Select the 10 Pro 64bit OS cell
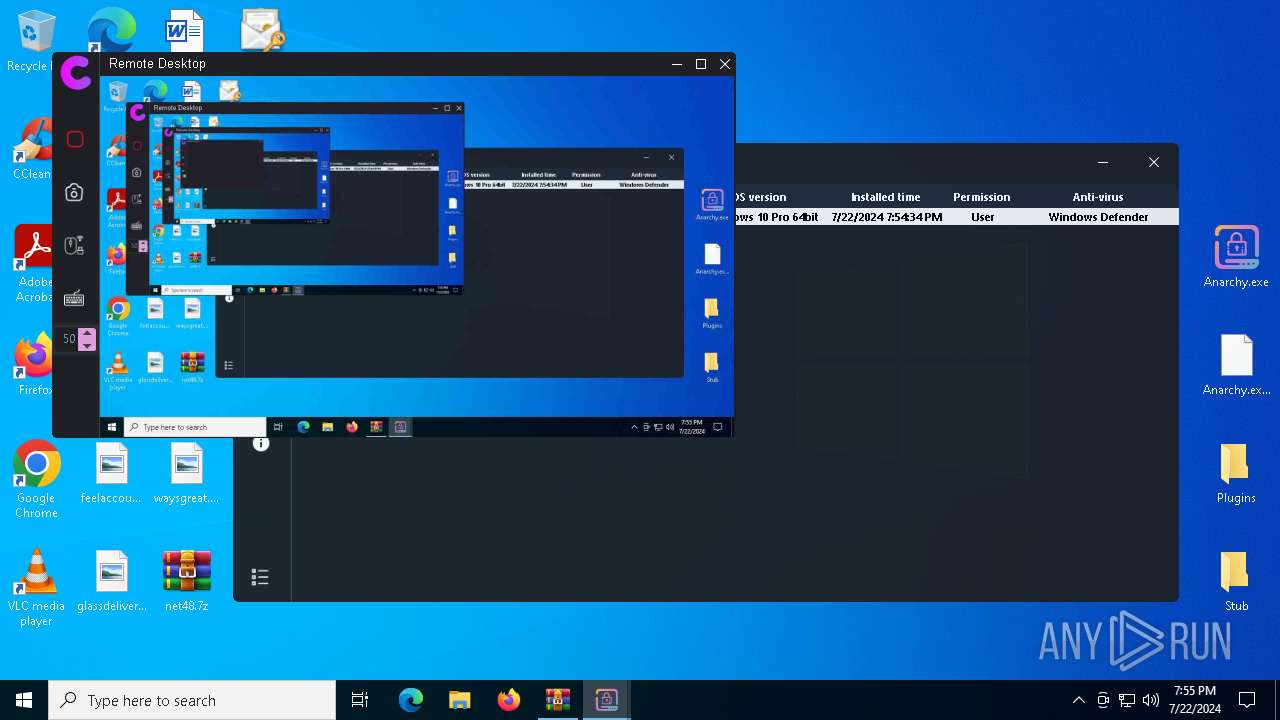Viewport: 1280px width, 720px height. click(x=777, y=217)
